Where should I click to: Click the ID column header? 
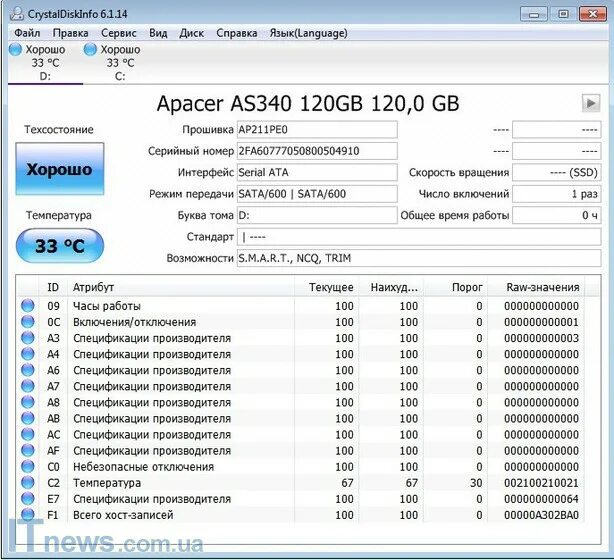point(53,287)
